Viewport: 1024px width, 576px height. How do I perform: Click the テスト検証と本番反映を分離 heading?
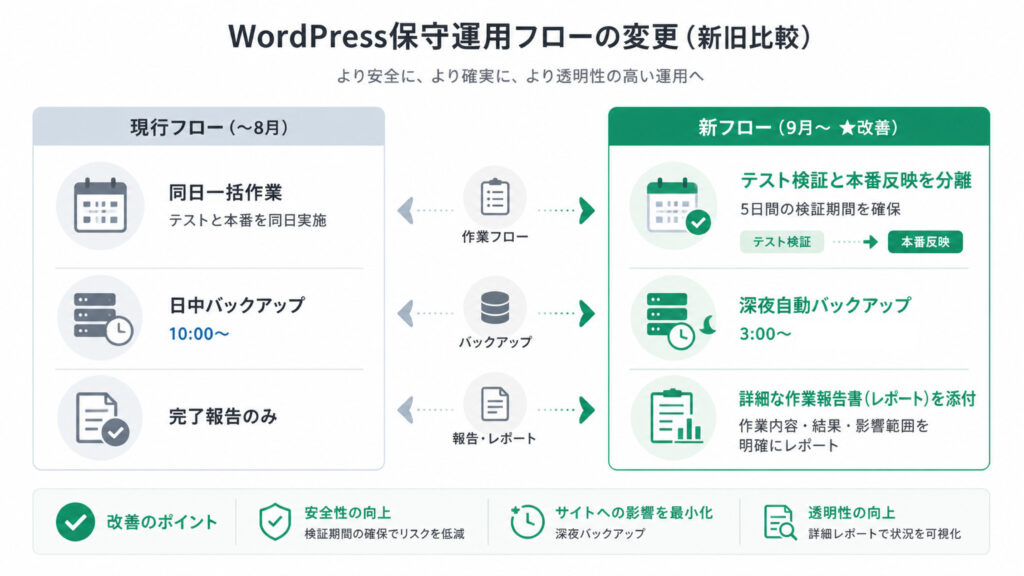click(x=856, y=180)
